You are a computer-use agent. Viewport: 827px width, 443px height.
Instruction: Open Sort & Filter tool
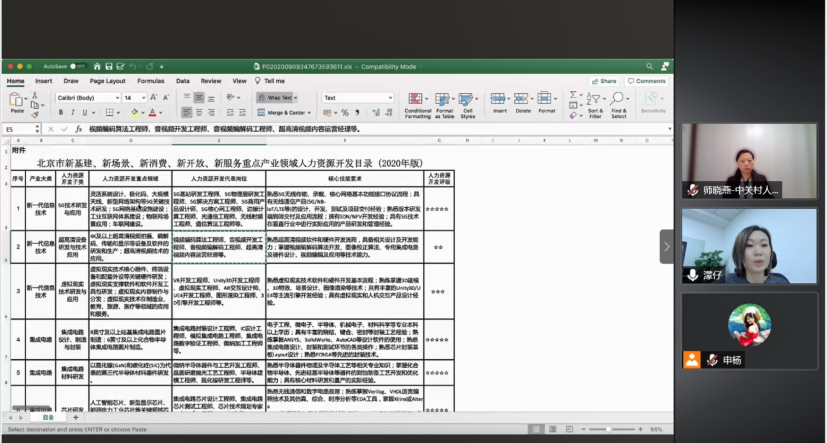click(595, 106)
